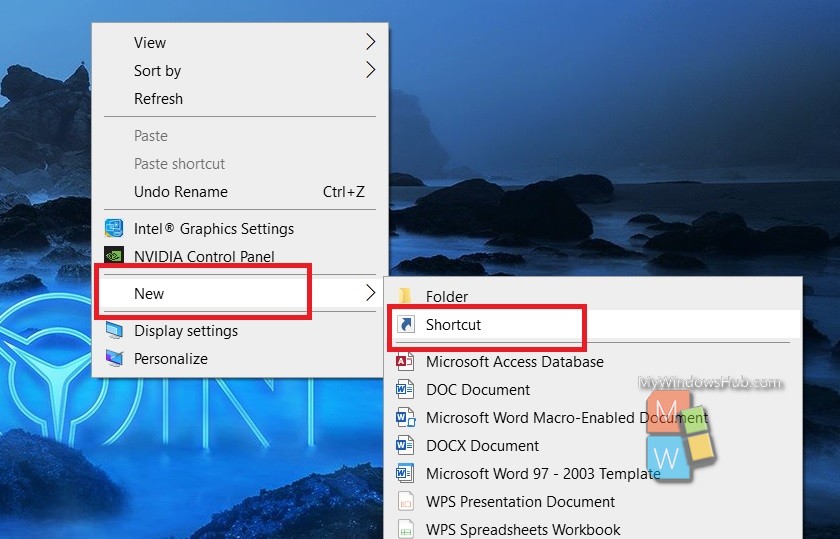
Task: Create a Microsoft Word 97 - 2003 Template
Action: tap(593, 473)
